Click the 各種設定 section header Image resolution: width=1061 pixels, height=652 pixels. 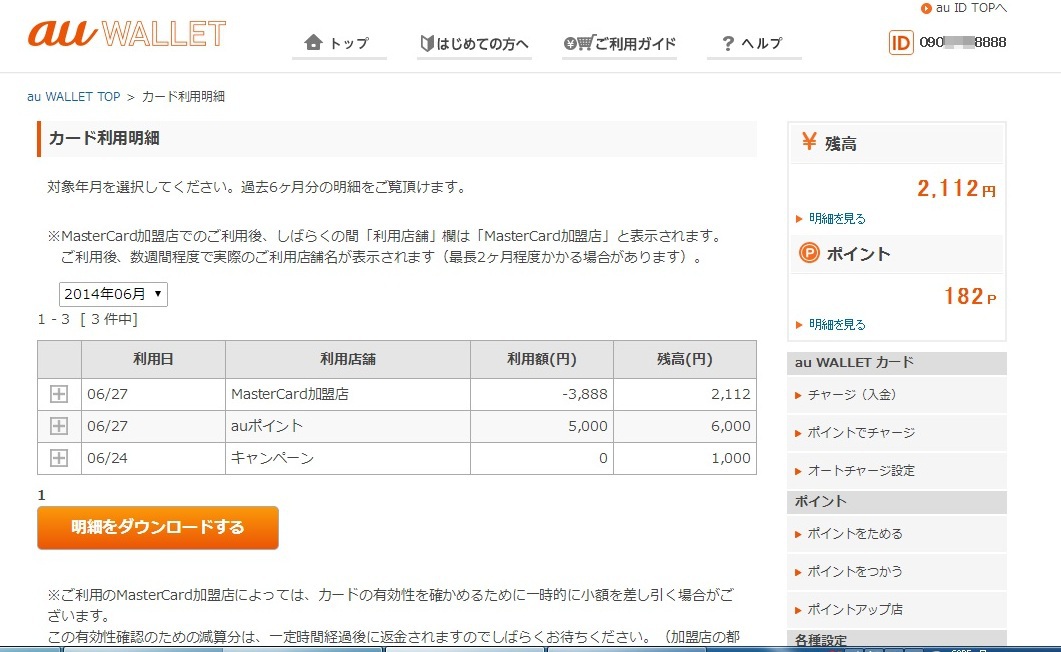click(x=897, y=638)
